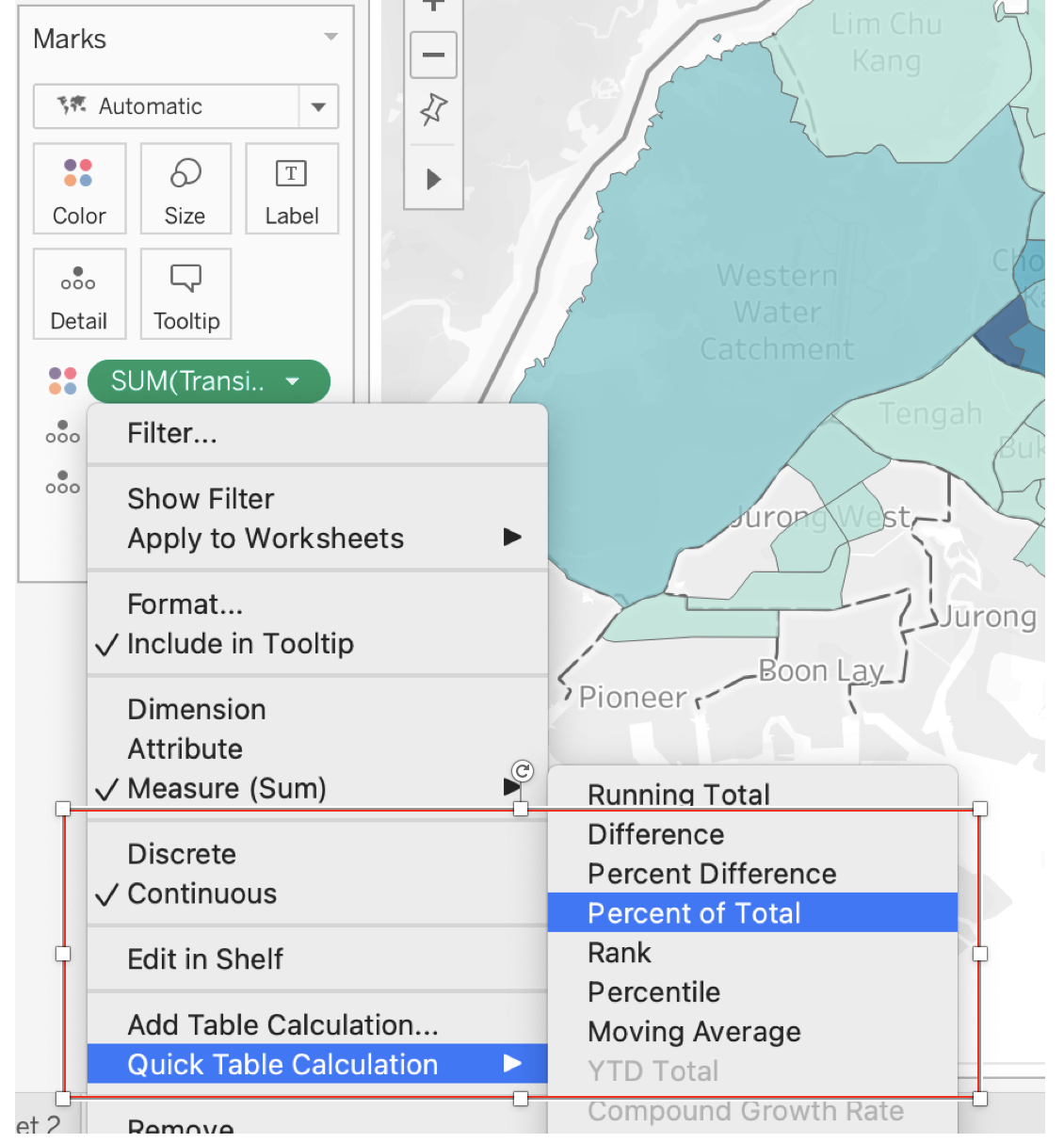Expand the Marks card header menu arrow
Image resolution: width=1064 pixels, height=1143 pixels.
click(330, 38)
